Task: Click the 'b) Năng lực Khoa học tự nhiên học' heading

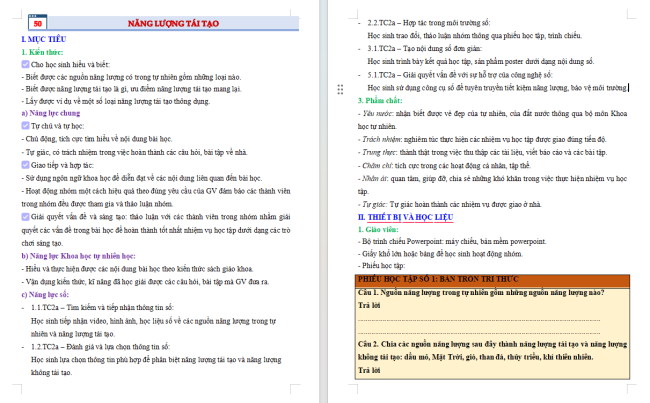Action: [78, 256]
